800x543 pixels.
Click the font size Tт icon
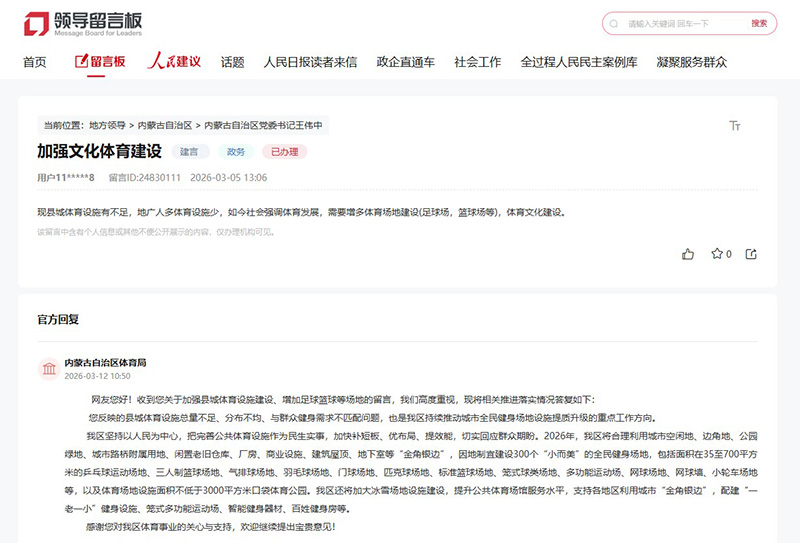click(x=735, y=126)
